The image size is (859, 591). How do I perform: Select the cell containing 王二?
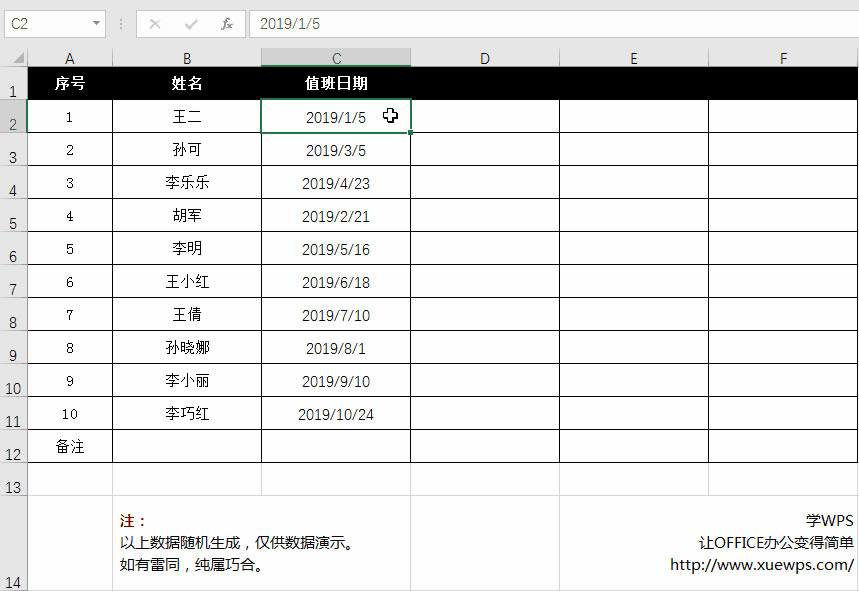pos(185,116)
